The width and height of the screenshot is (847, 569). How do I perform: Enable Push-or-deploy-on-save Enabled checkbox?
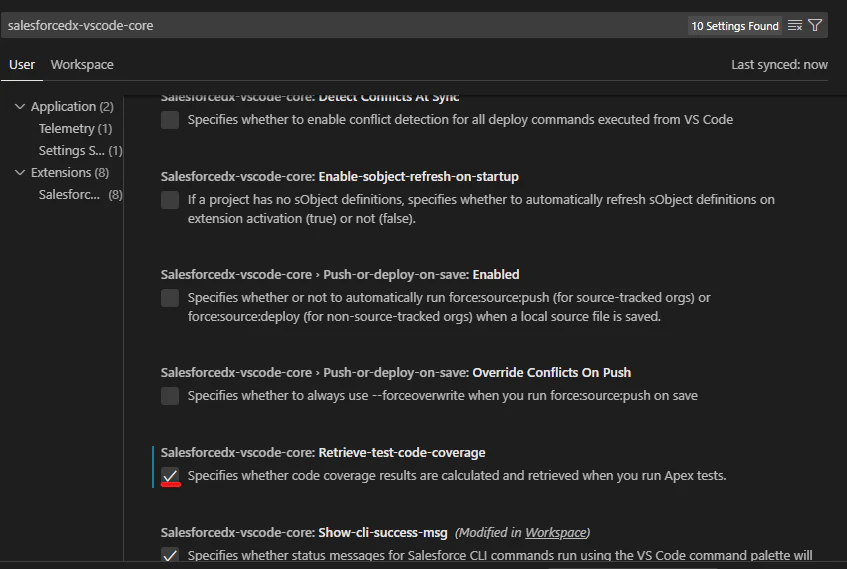pos(170,298)
